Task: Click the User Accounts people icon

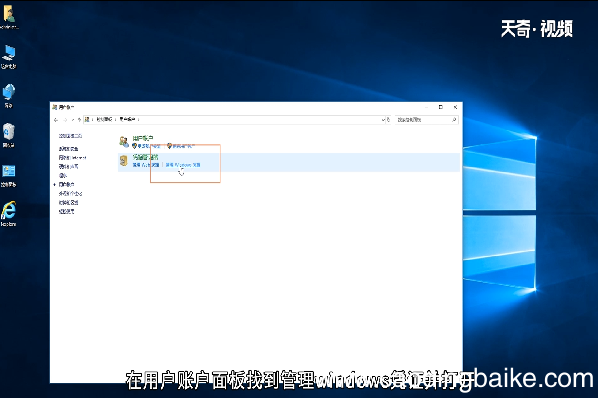Action: (x=124, y=142)
